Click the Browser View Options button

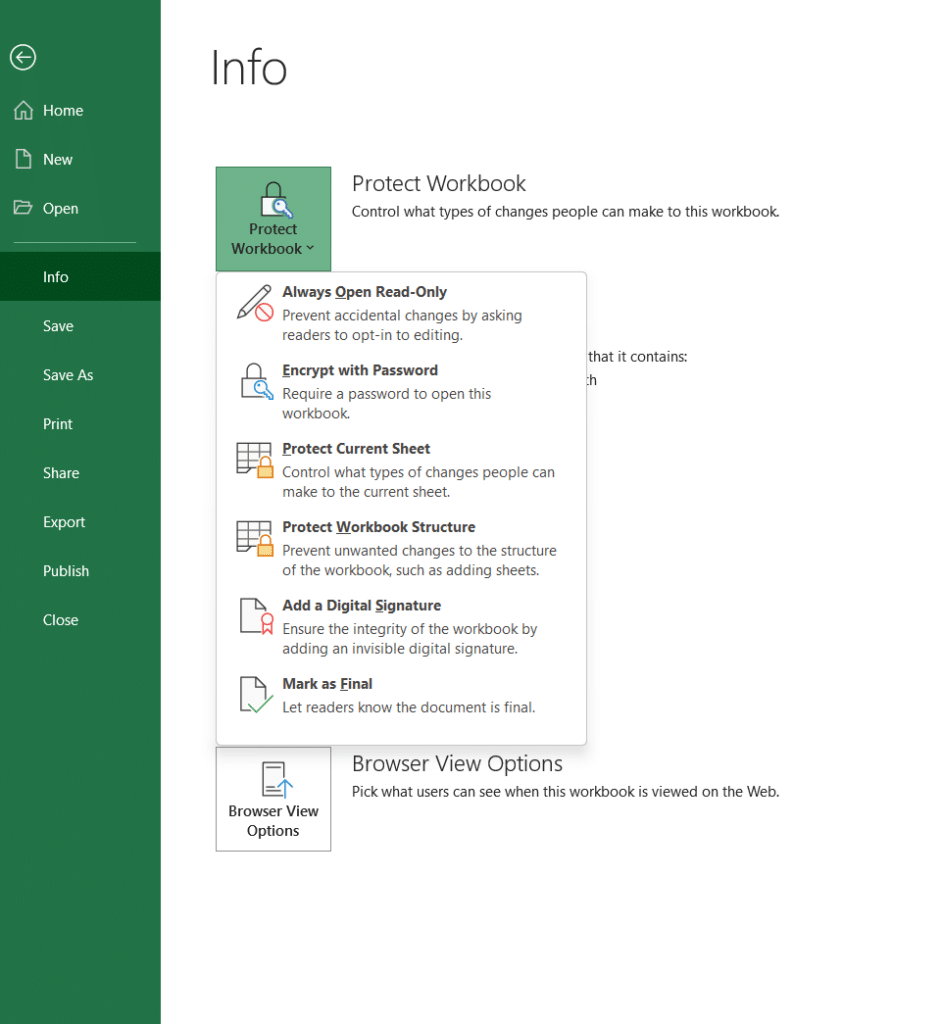(x=272, y=799)
